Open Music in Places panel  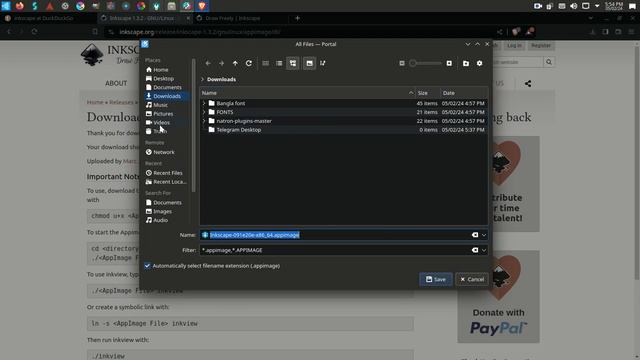[x=157, y=105]
